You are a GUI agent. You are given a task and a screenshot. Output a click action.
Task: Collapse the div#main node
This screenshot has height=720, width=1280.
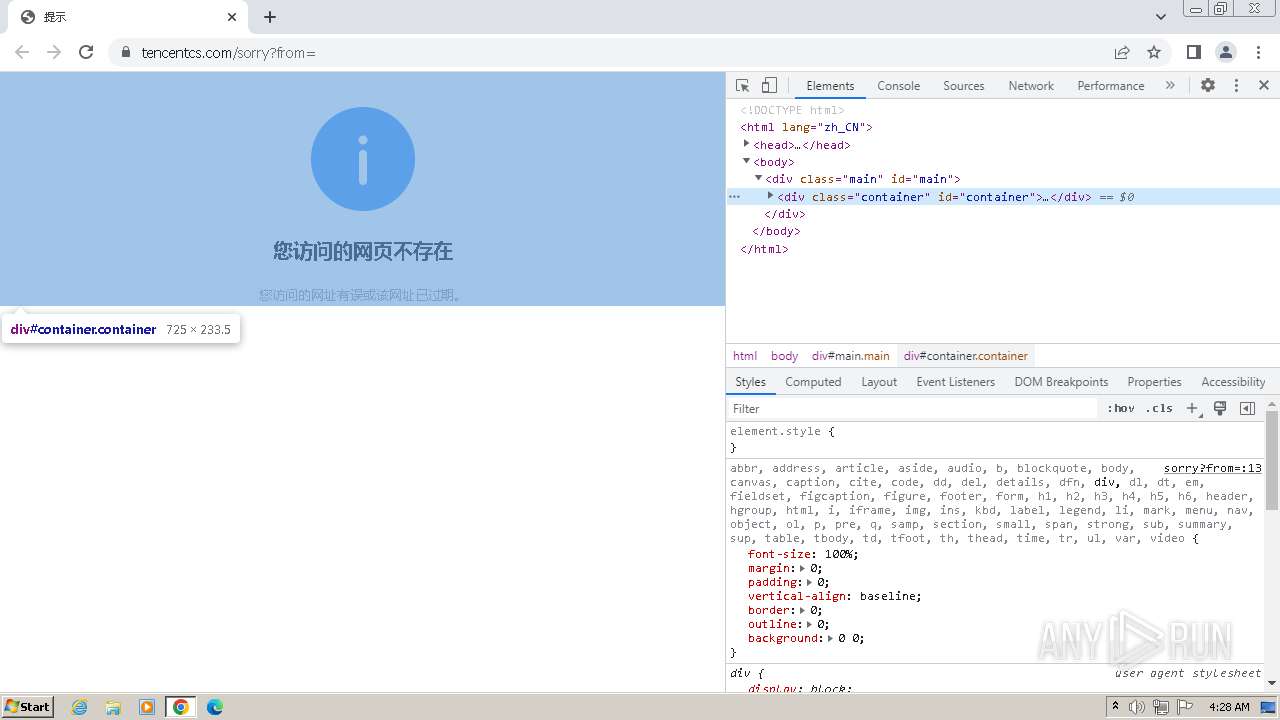coord(758,178)
